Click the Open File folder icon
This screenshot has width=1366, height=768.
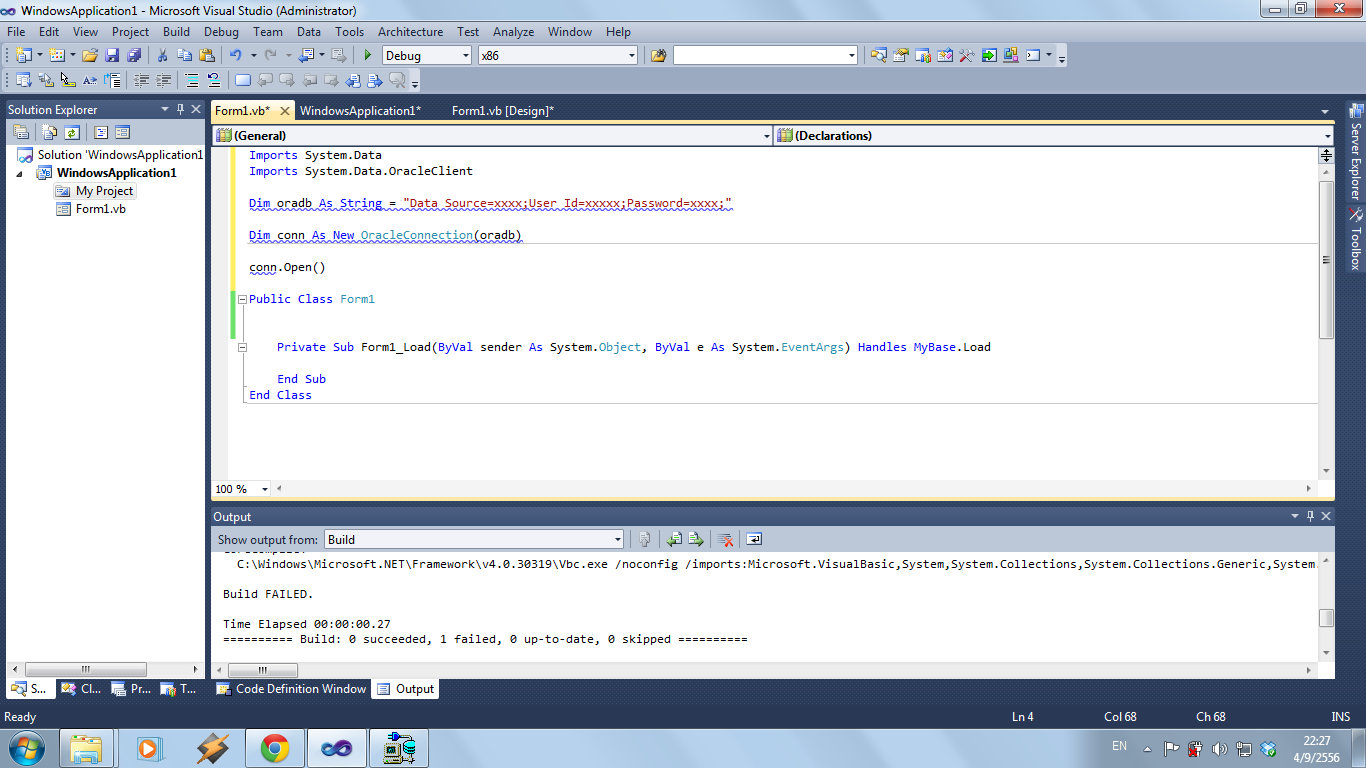tap(90, 55)
